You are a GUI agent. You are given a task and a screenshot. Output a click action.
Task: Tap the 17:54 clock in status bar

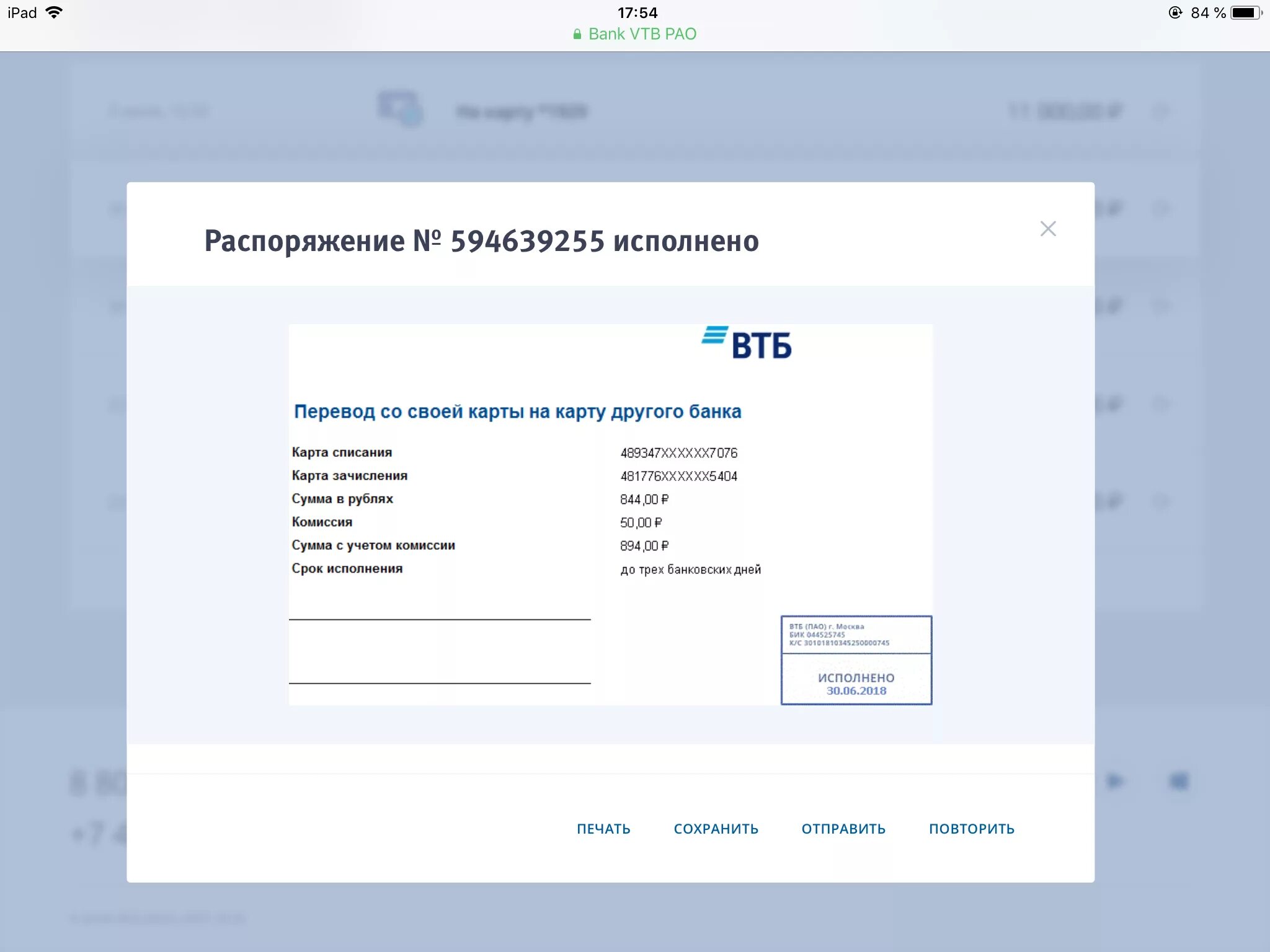(x=637, y=12)
